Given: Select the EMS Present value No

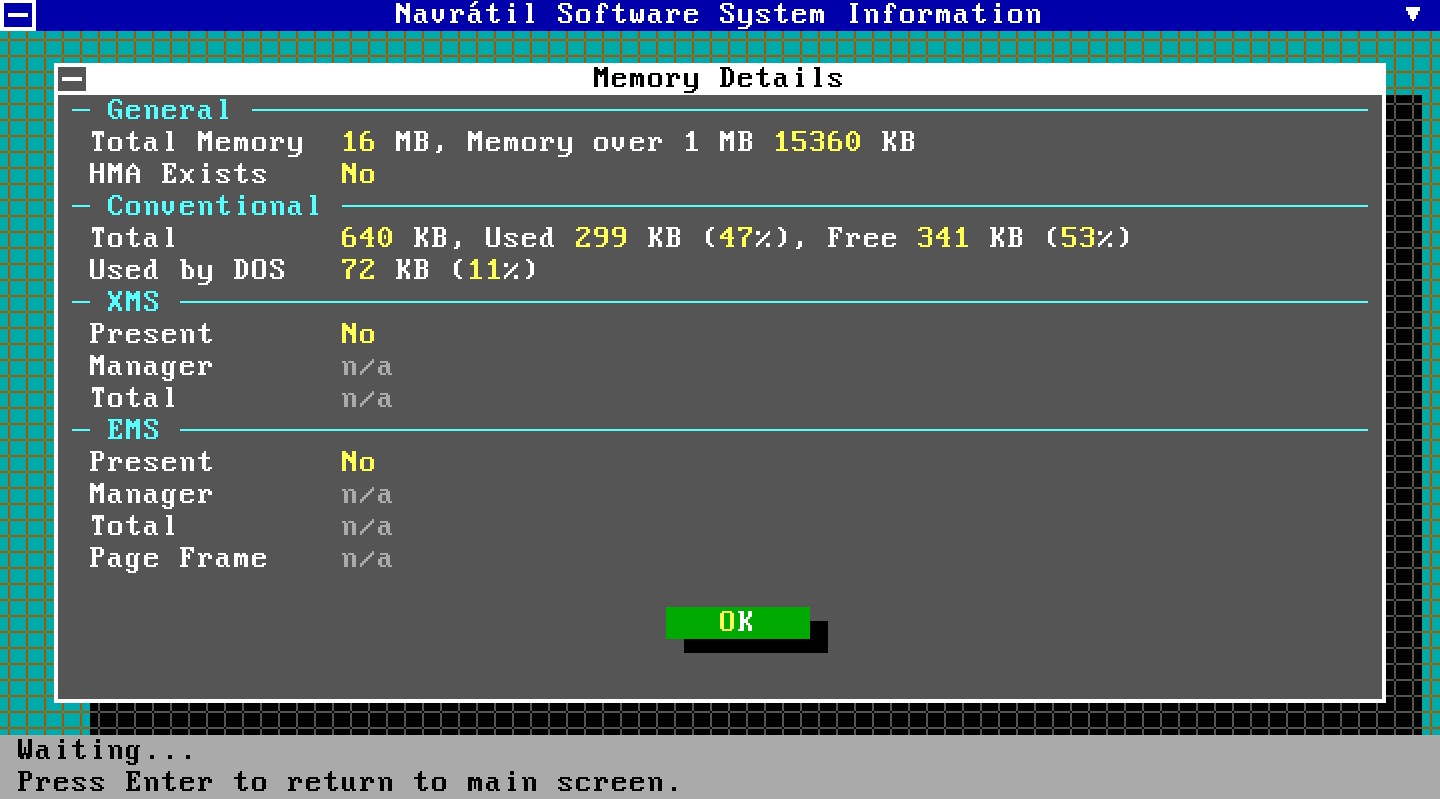Looking at the screenshot, I should (358, 462).
